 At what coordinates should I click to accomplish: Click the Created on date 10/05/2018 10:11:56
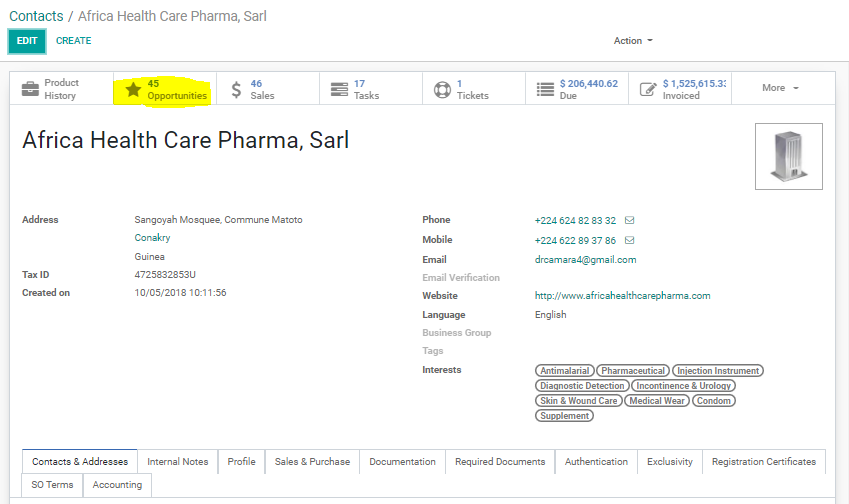(180, 293)
